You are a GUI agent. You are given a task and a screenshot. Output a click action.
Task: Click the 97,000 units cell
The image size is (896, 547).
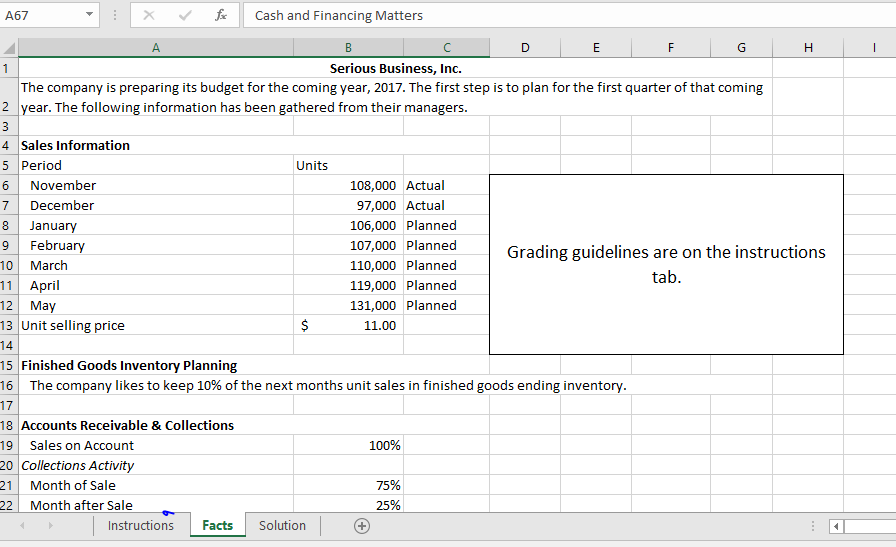[348, 205]
